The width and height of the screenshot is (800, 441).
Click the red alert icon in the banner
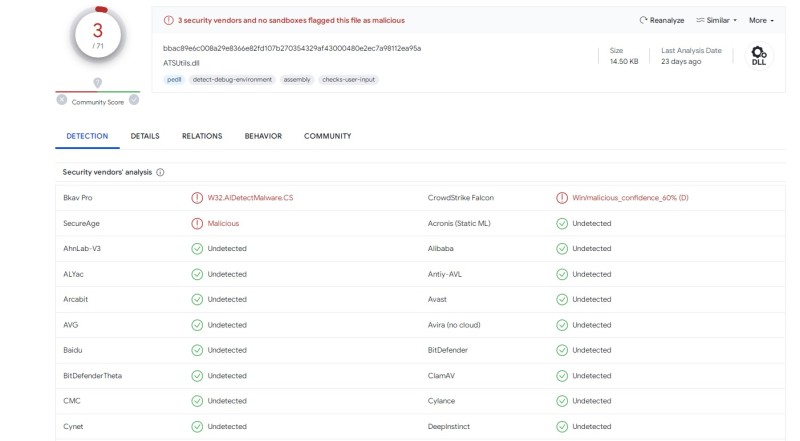pyautogui.click(x=169, y=20)
